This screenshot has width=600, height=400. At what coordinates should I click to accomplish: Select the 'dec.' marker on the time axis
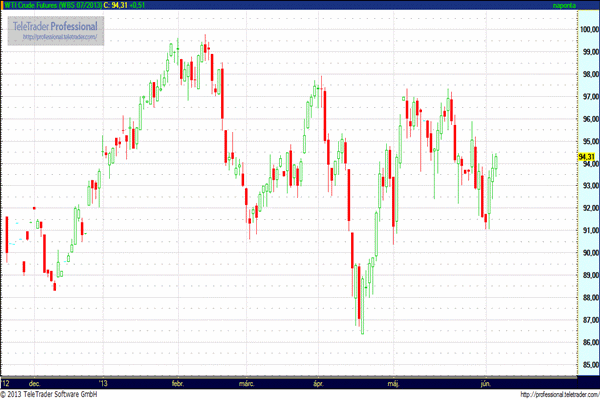pyautogui.click(x=35, y=383)
